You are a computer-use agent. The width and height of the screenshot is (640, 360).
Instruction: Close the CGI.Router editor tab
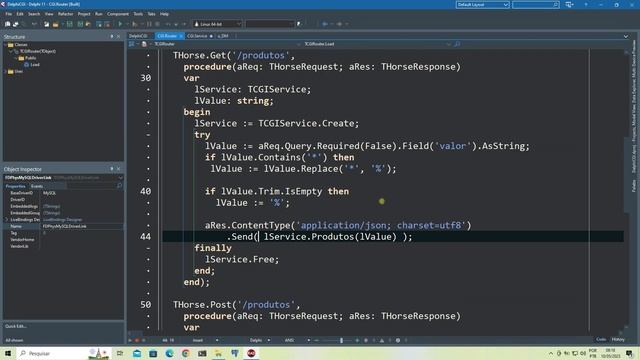[x=181, y=36]
